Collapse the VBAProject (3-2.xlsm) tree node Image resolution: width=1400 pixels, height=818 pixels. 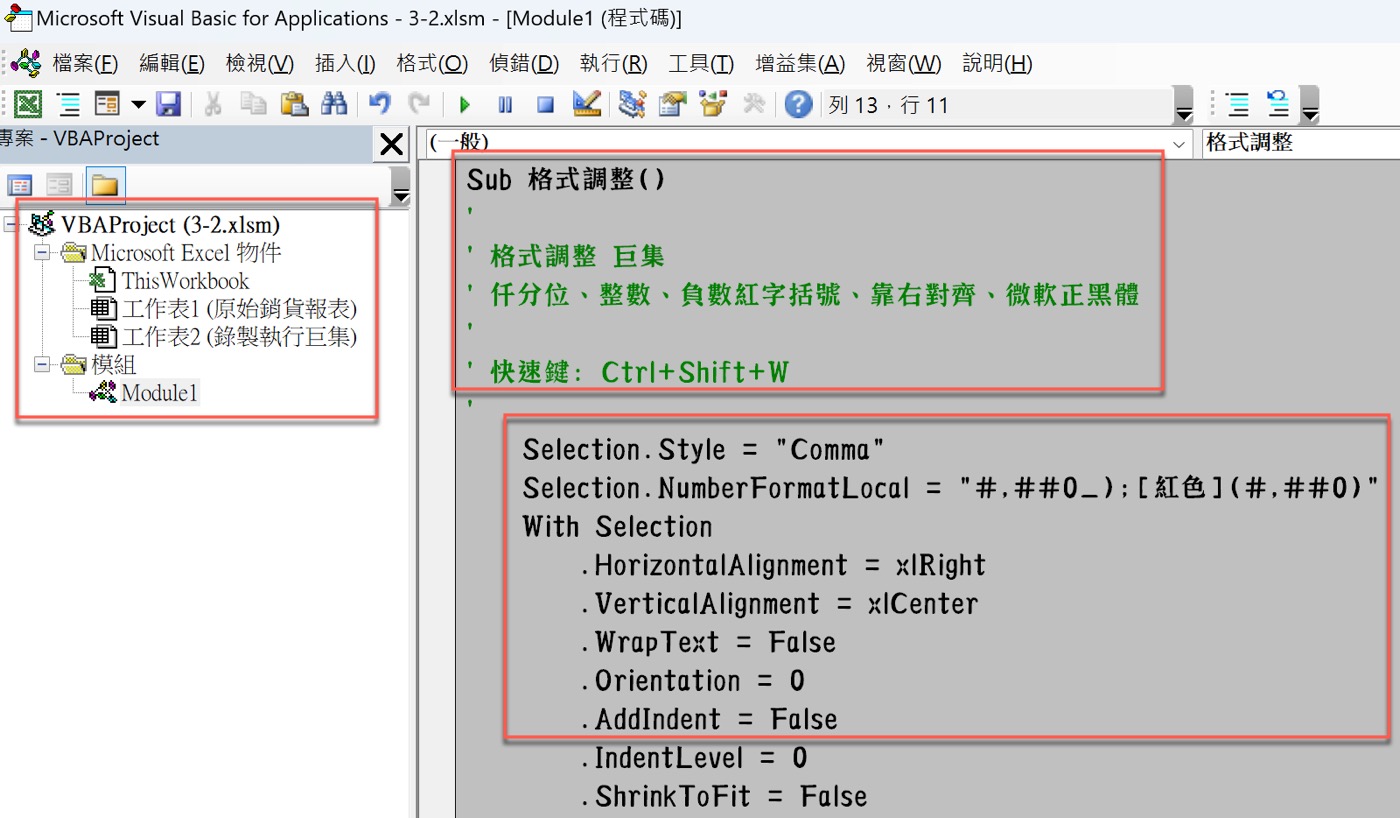pyautogui.click(x=12, y=224)
